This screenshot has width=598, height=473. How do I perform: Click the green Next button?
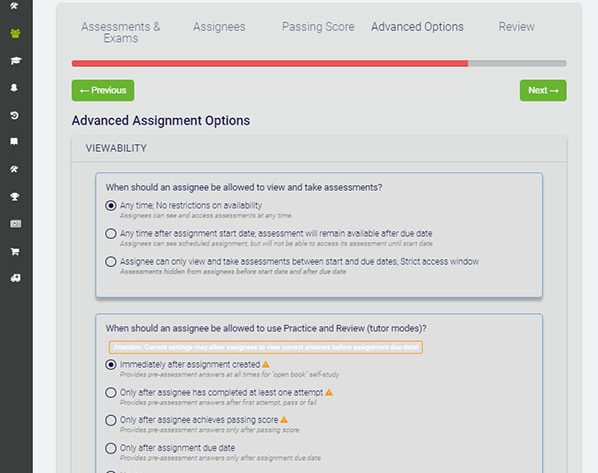pyautogui.click(x=543, y=90)
